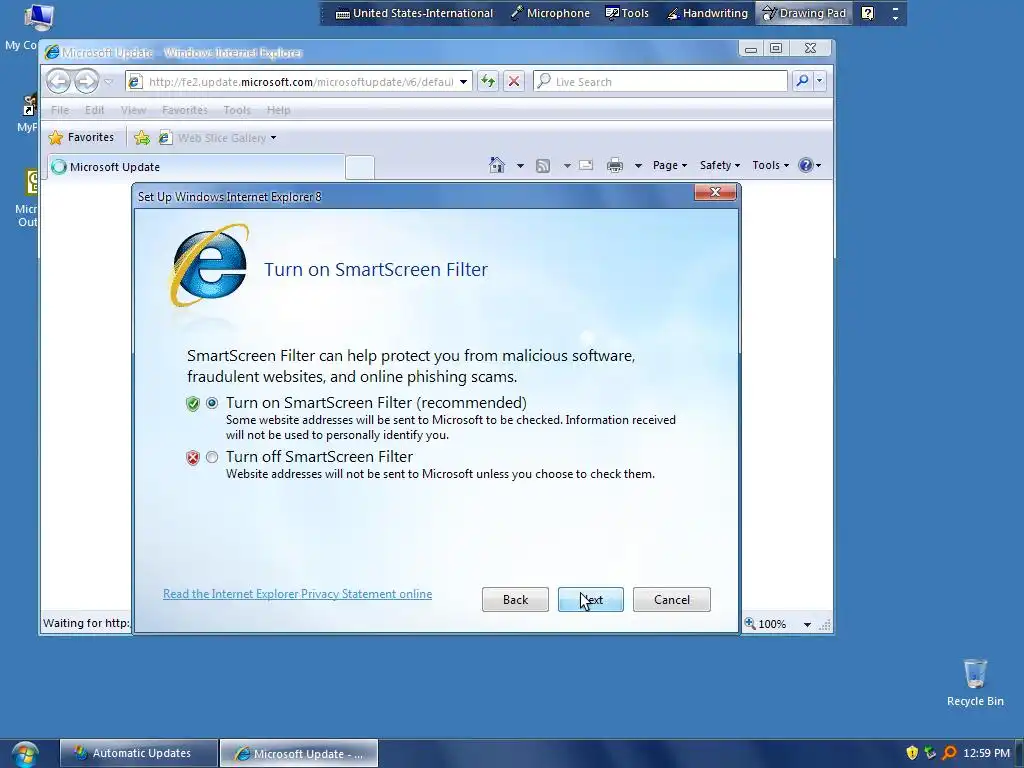Click the network connection tray icon

click(x=930, y=753)
